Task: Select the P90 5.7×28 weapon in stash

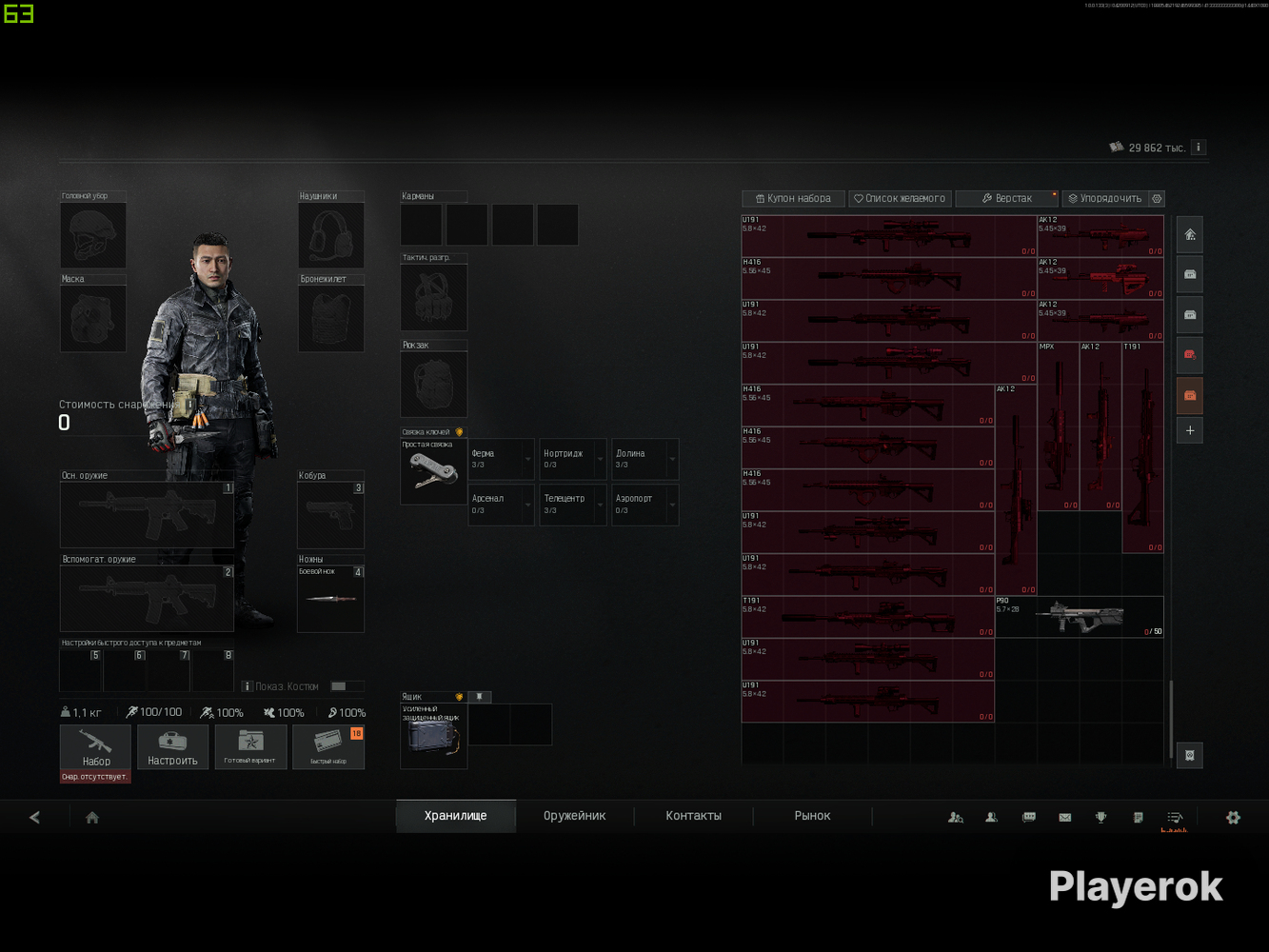Action: click(x=1079, y=617)
